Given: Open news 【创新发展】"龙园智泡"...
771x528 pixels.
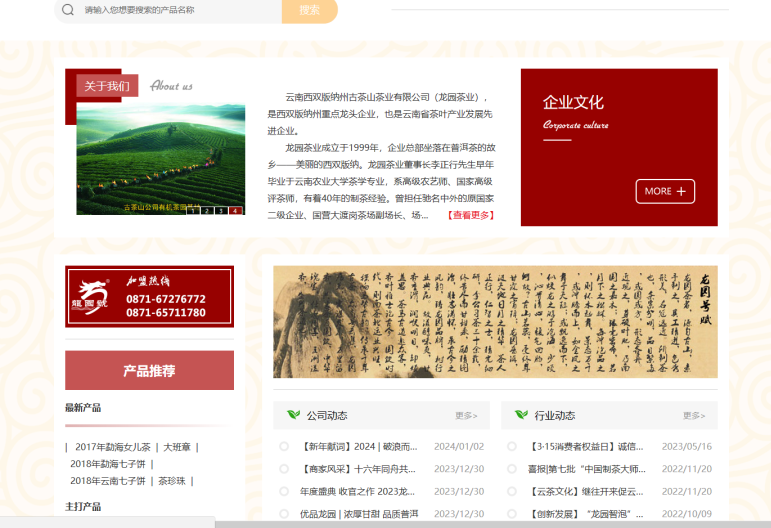Looking at the screenshot, I should [585, 514].
